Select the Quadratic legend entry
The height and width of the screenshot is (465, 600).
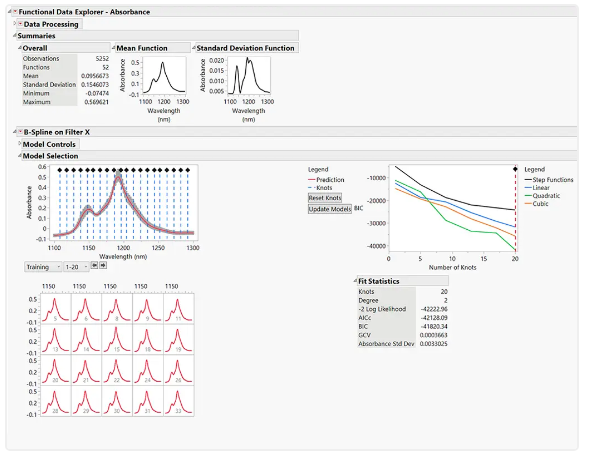point(546,195)
